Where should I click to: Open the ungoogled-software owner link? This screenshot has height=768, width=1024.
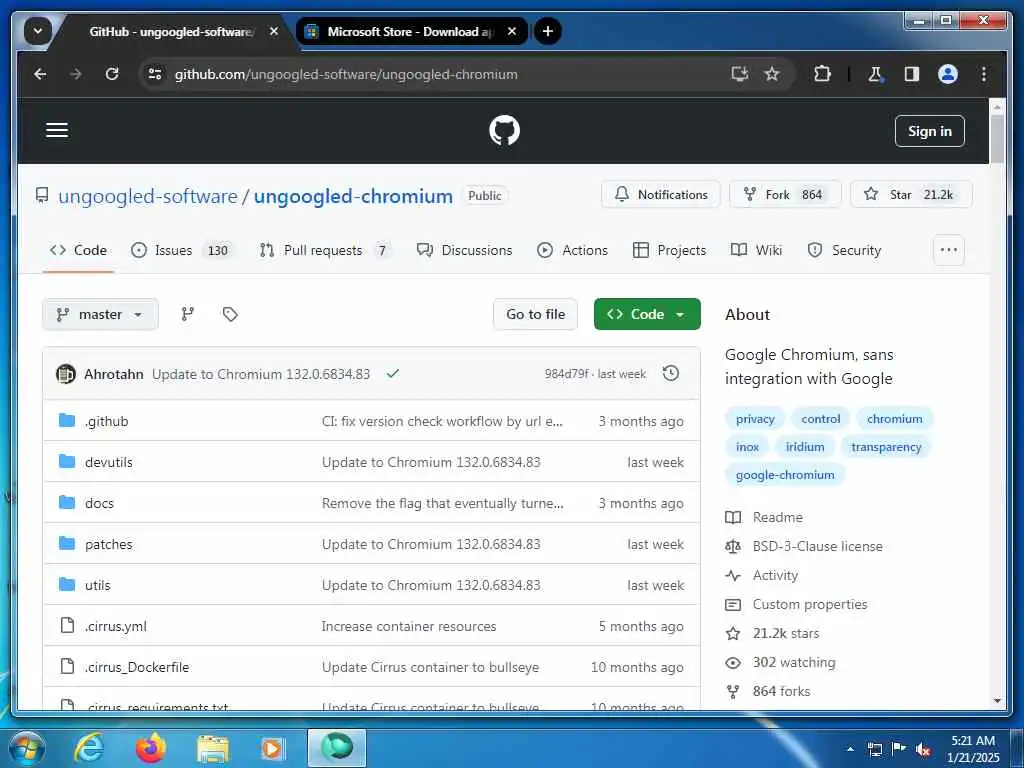tap(148, 196)
